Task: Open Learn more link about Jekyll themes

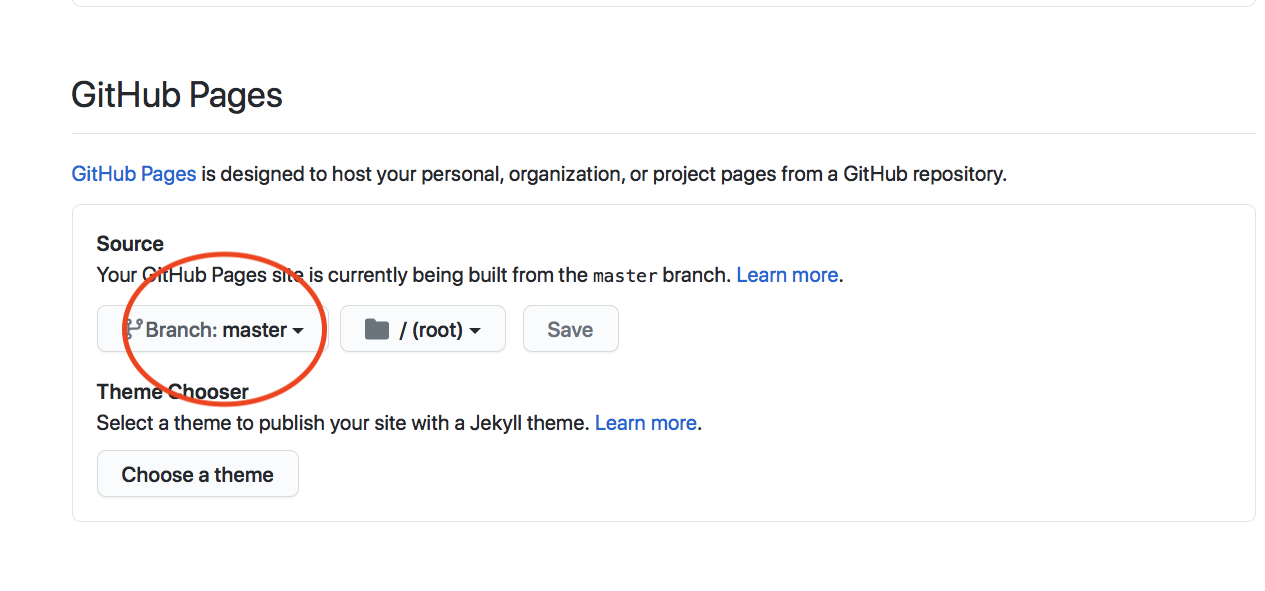Action: pyautogui.click(x=645, y=423)
